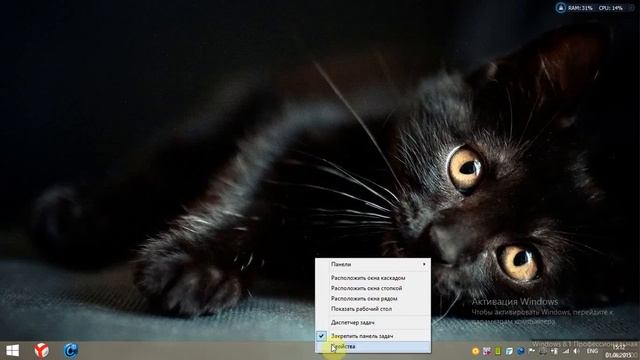
Task: Expand the Панели submenu
Action: point(373,264)
